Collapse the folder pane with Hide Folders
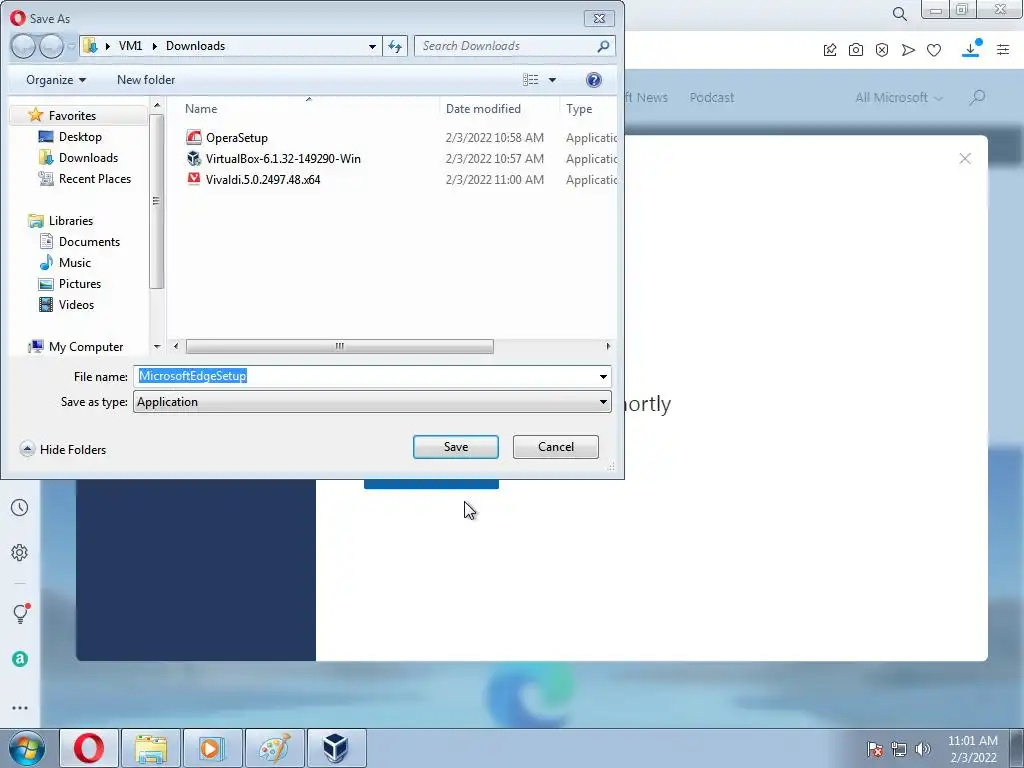The image size is (1024, 768). tap(63, 449)
